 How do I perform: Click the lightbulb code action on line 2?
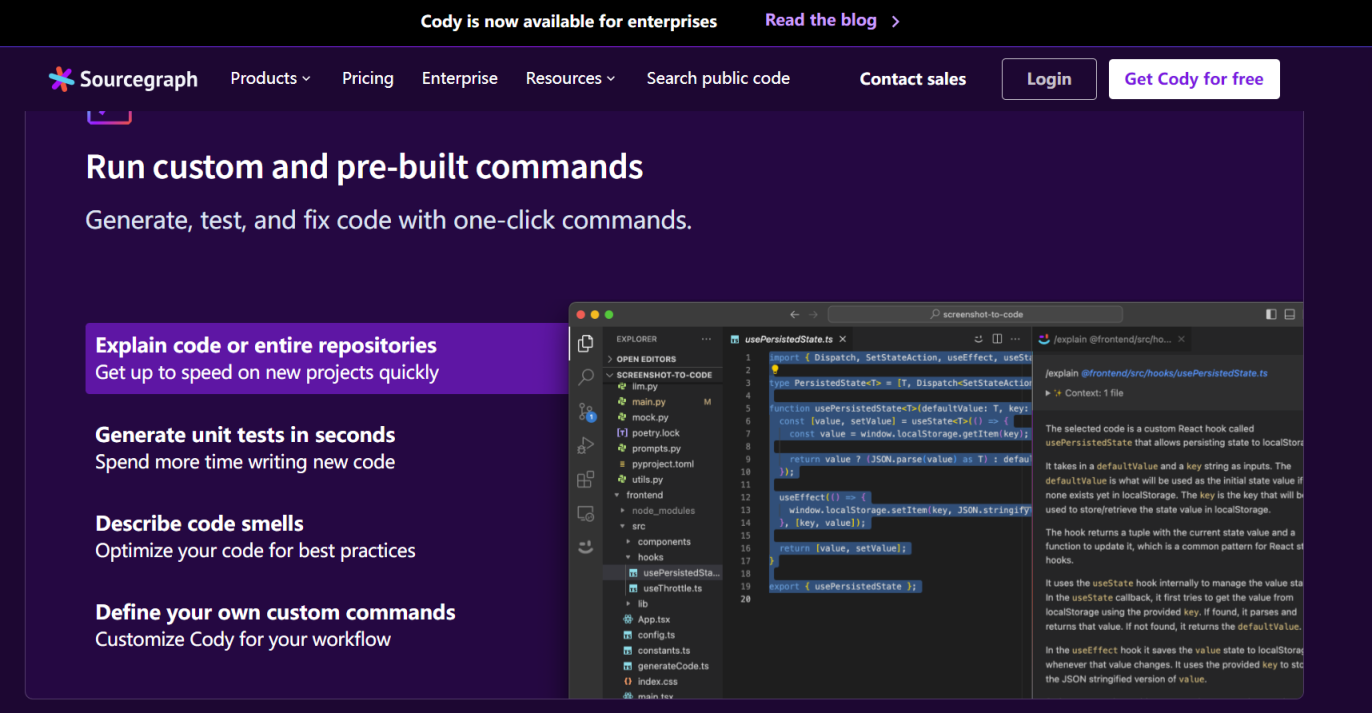pyautogui.click(x=775, y=370)
